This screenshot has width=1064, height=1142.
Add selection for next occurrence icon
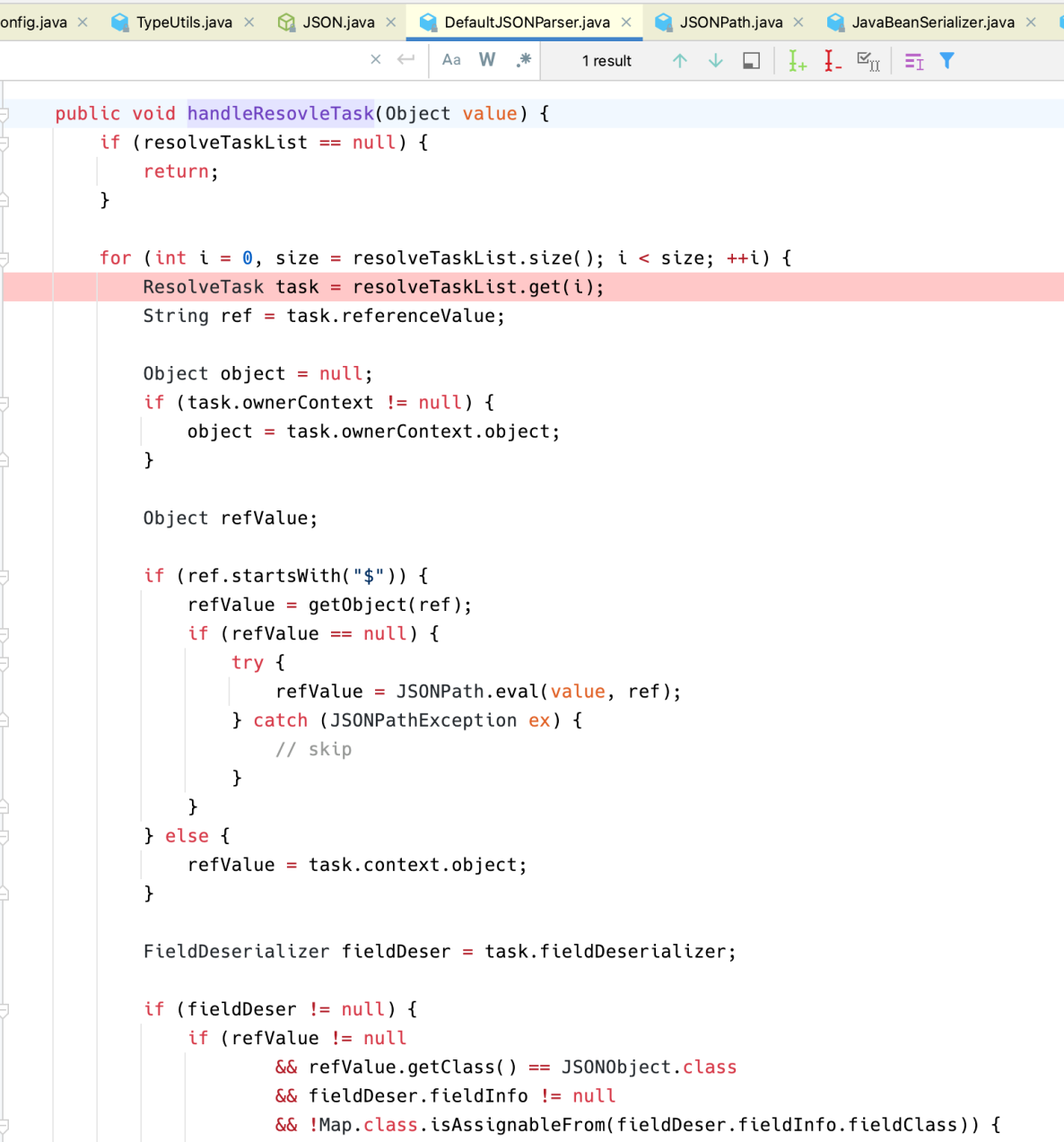tap(797, 60)
